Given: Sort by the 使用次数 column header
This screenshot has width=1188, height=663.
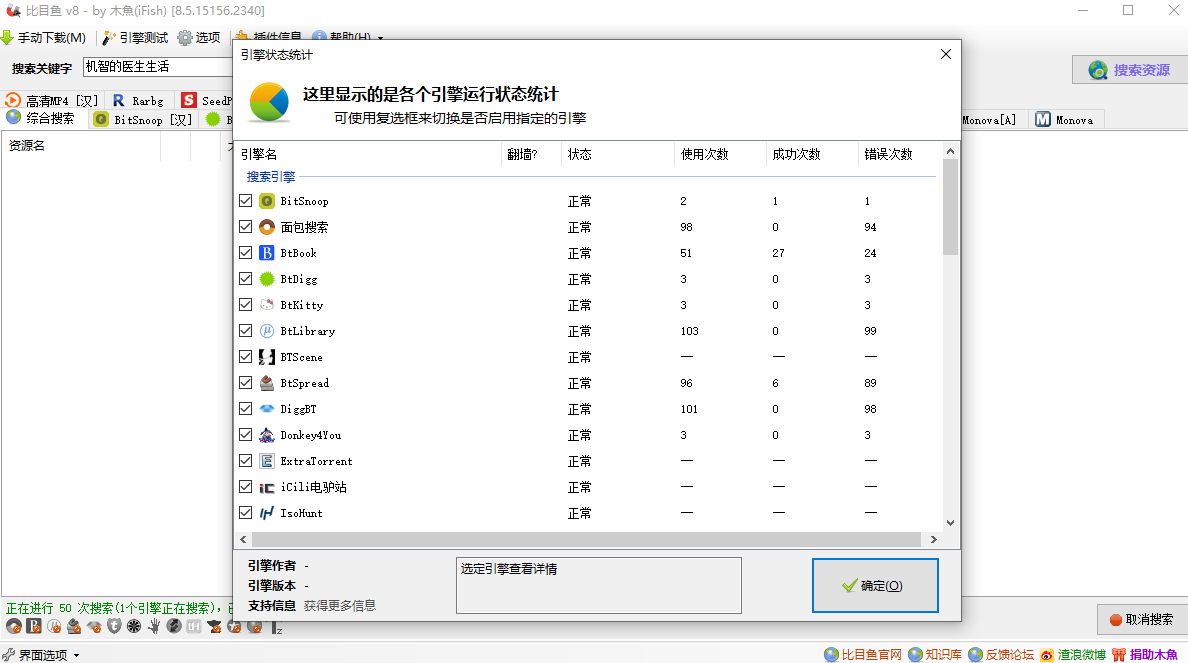Looking at the screenshot, I should (x=720, y=154).
